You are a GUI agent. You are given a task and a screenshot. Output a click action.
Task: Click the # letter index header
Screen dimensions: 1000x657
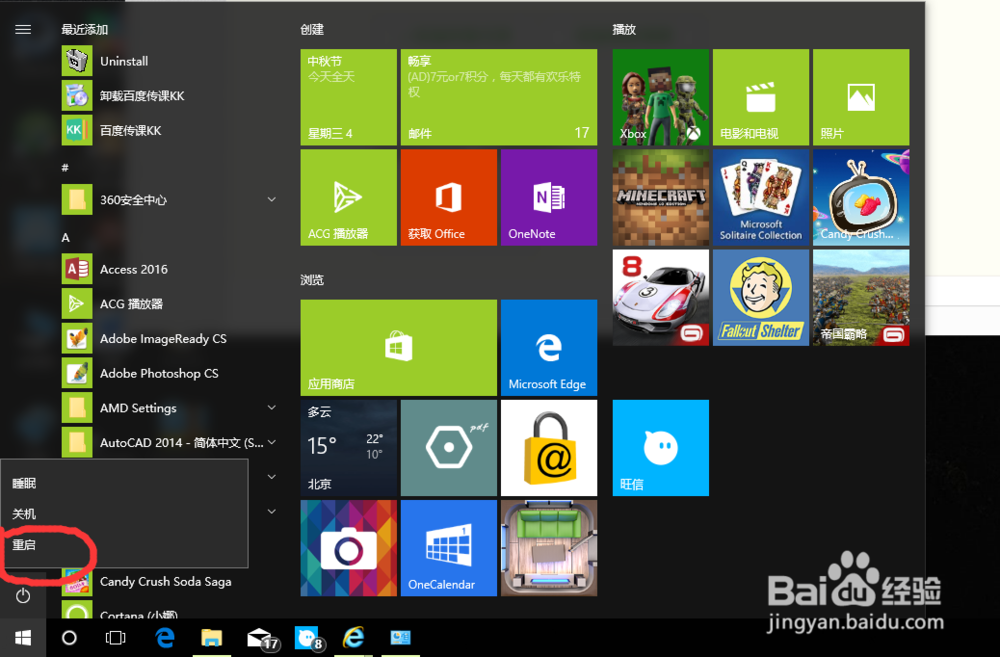[65, 168]
